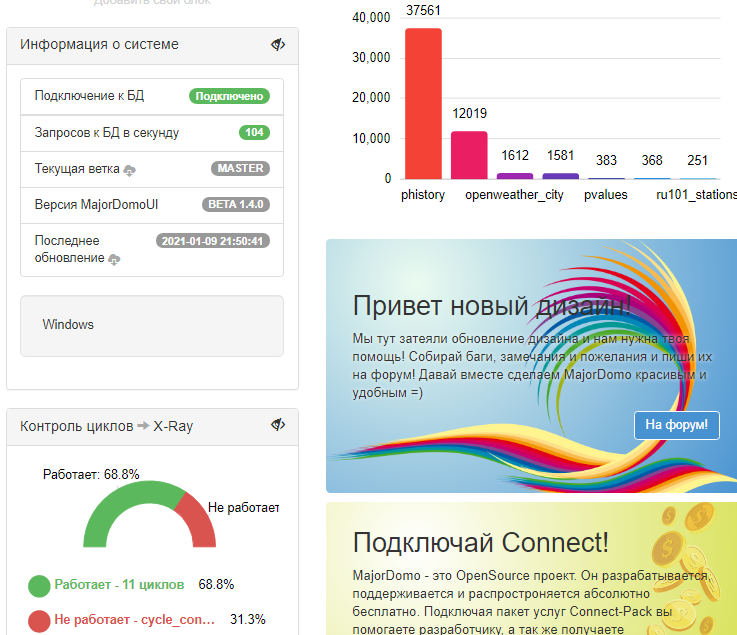Click red Не работает segment of gauge
Screen dimensions: 737x635
coord(200,520)
